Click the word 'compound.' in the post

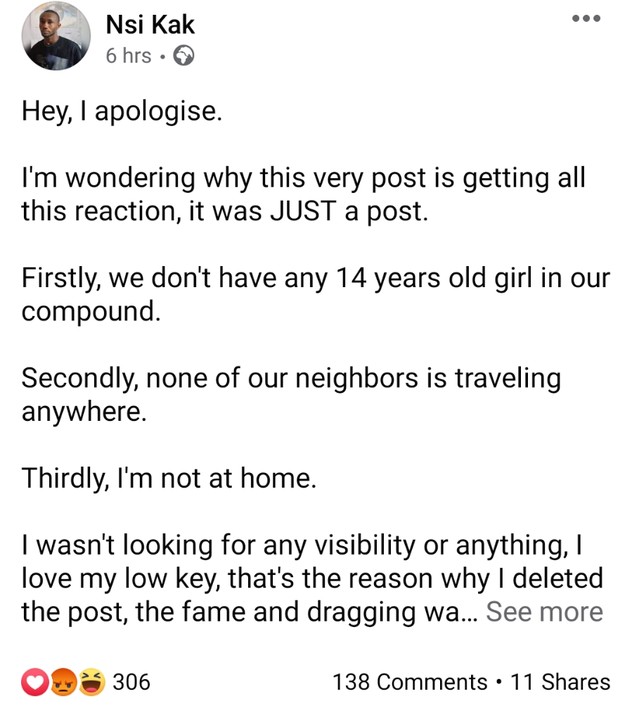pyautogui.click(x=90, y=312)
